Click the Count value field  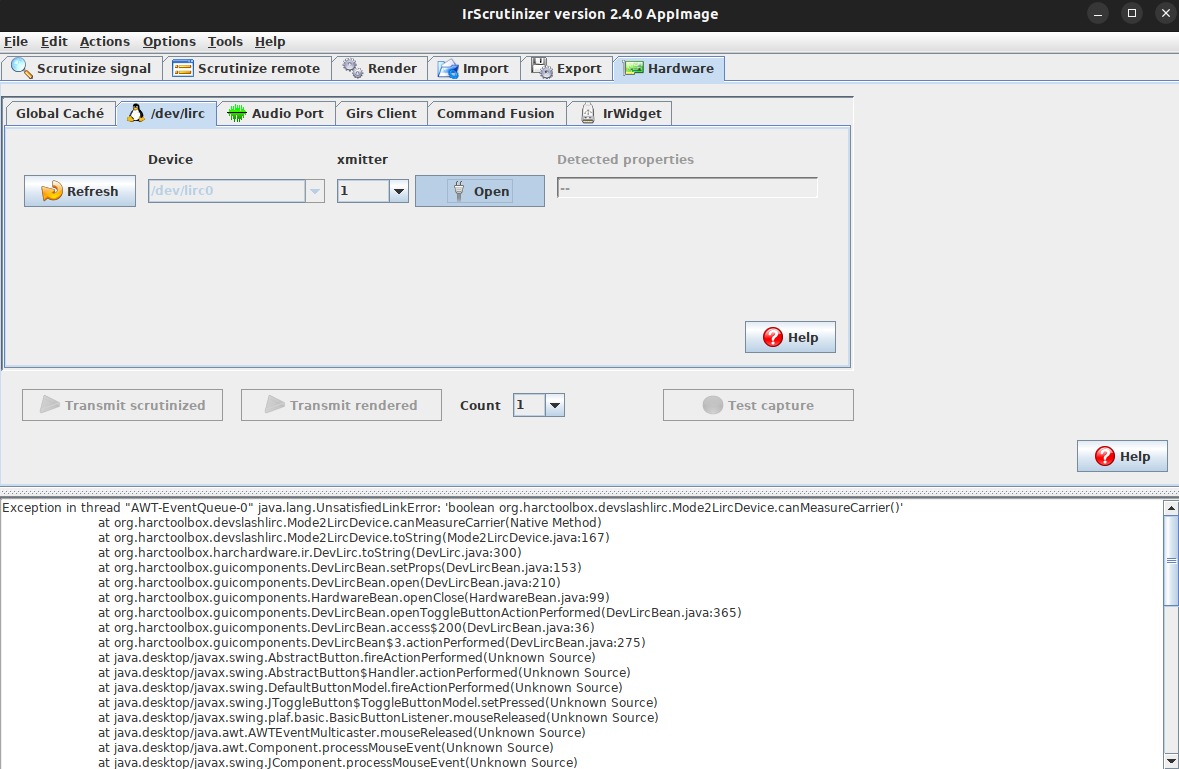pos(529,405)
